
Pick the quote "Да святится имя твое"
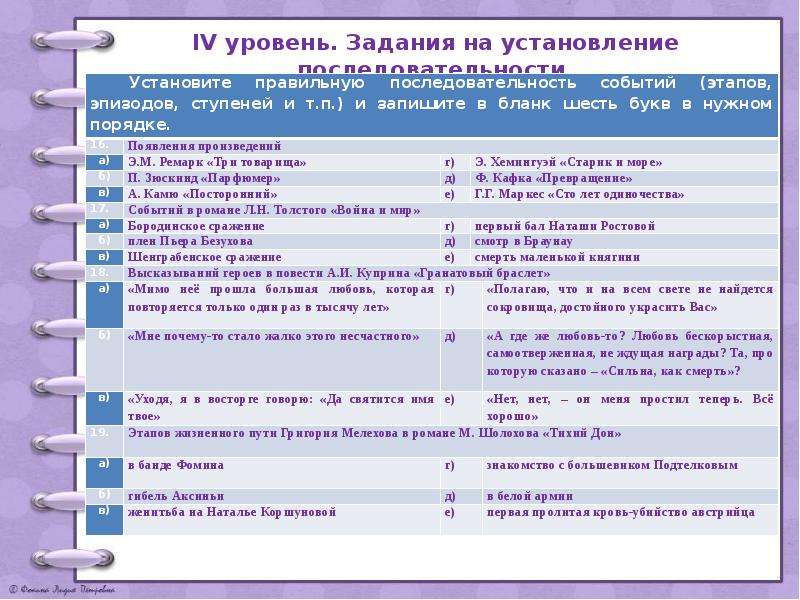(x=281, y=408)
